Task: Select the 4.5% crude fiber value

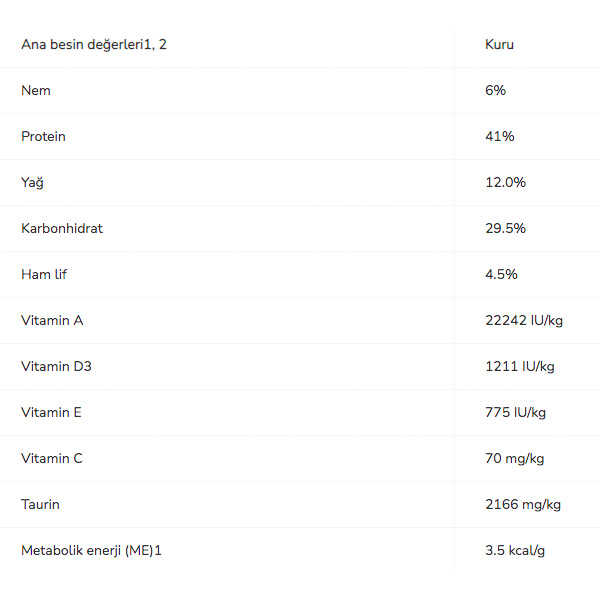Action: tap(501, 274)
